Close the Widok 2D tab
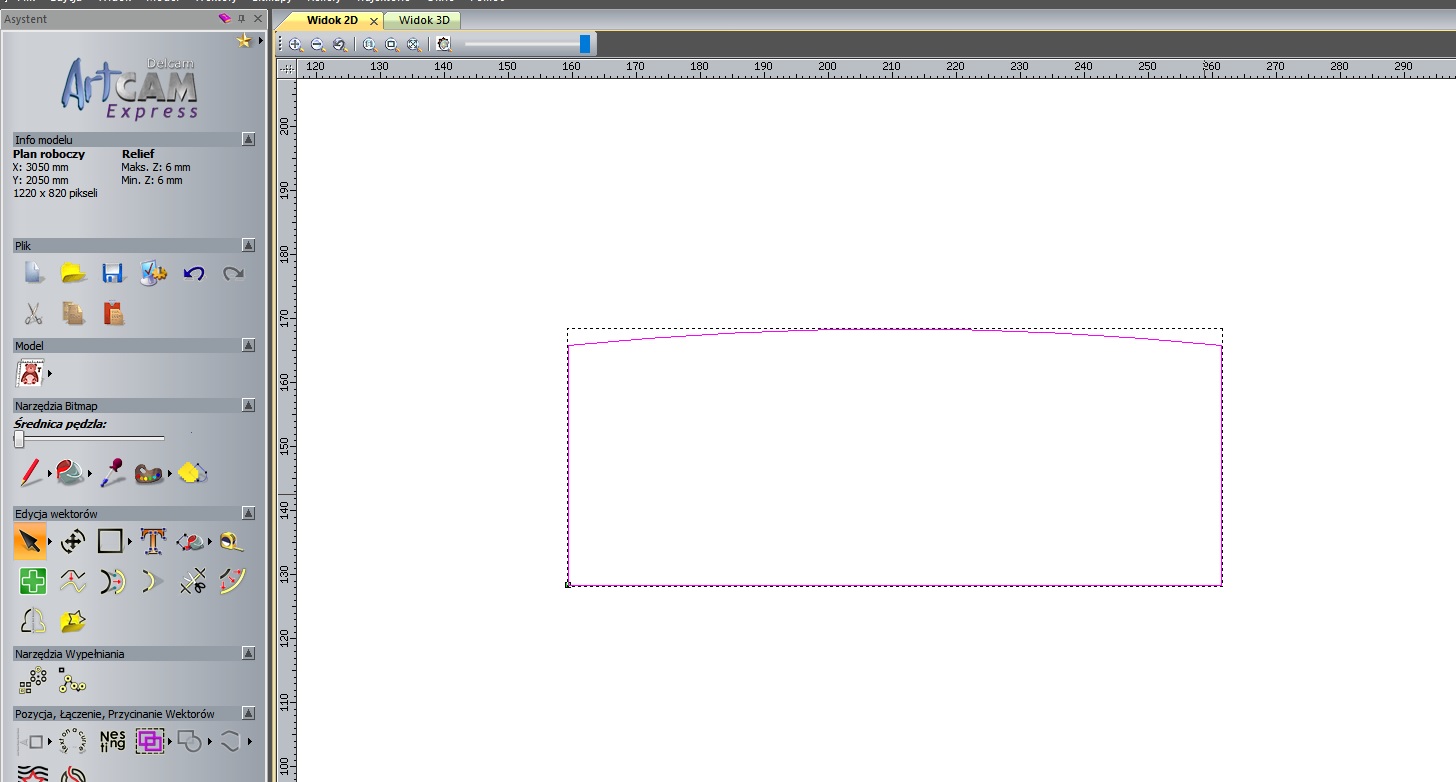The height and width of the screenshot is (782, 1456). pos(374,21)
